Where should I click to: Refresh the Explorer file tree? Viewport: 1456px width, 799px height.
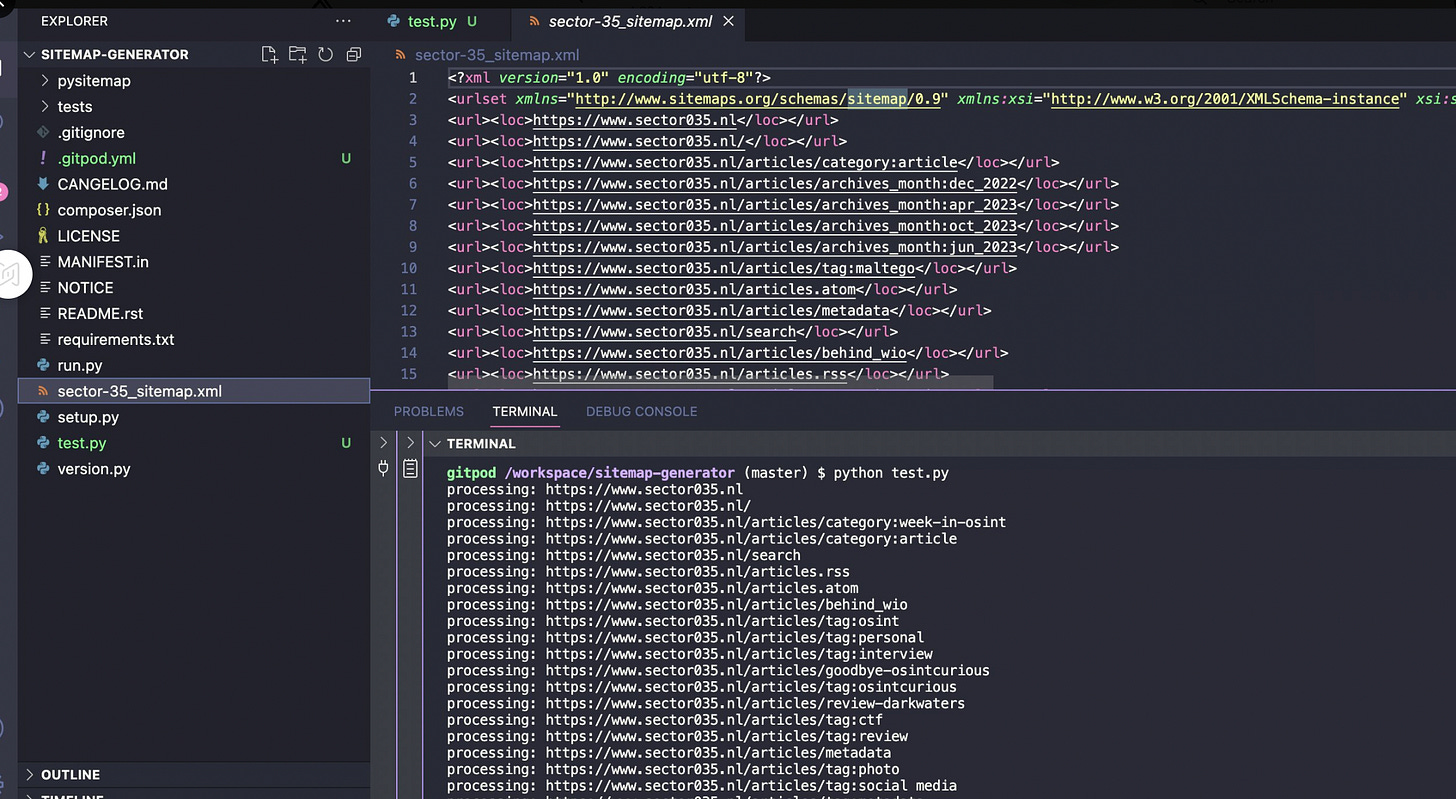(x=325, y=55)
